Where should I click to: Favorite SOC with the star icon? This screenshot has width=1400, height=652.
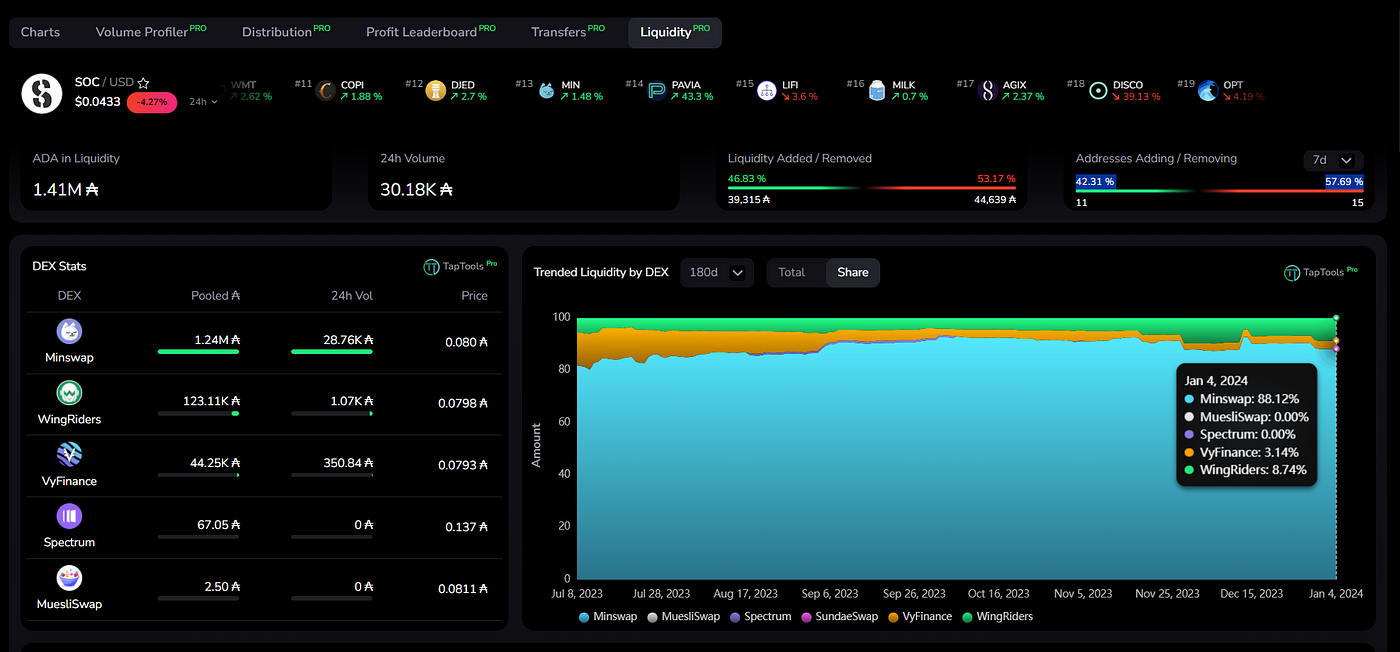pos(144,83)
